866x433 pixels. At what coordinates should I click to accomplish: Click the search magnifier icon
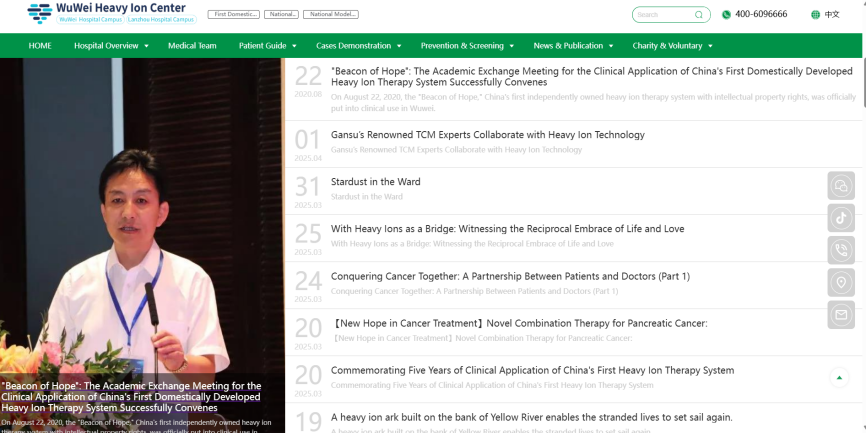click(x=699, y=15)
